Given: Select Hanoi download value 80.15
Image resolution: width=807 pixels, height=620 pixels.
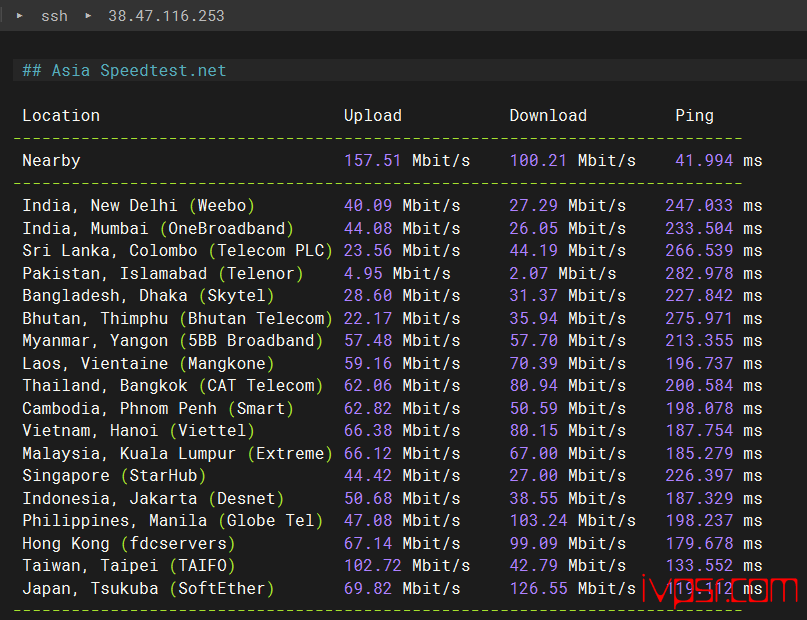Looking at the screenshot, I should click(533, 430).
